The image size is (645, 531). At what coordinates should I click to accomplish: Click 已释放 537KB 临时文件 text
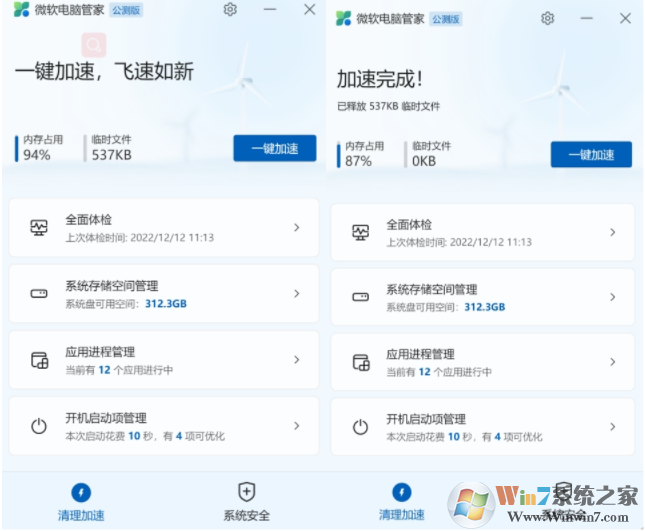[x=388, y=107]
